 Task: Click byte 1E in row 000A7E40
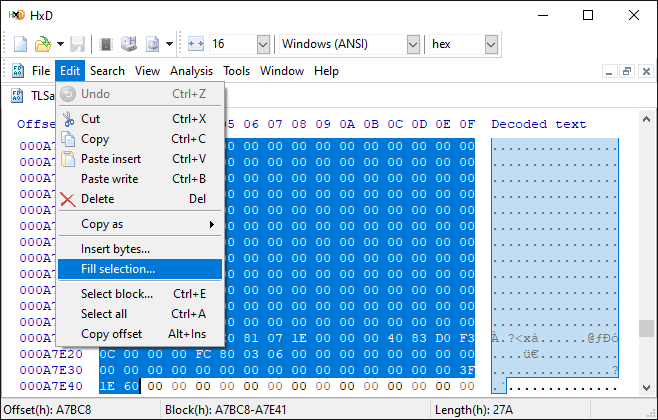[107, 386]
